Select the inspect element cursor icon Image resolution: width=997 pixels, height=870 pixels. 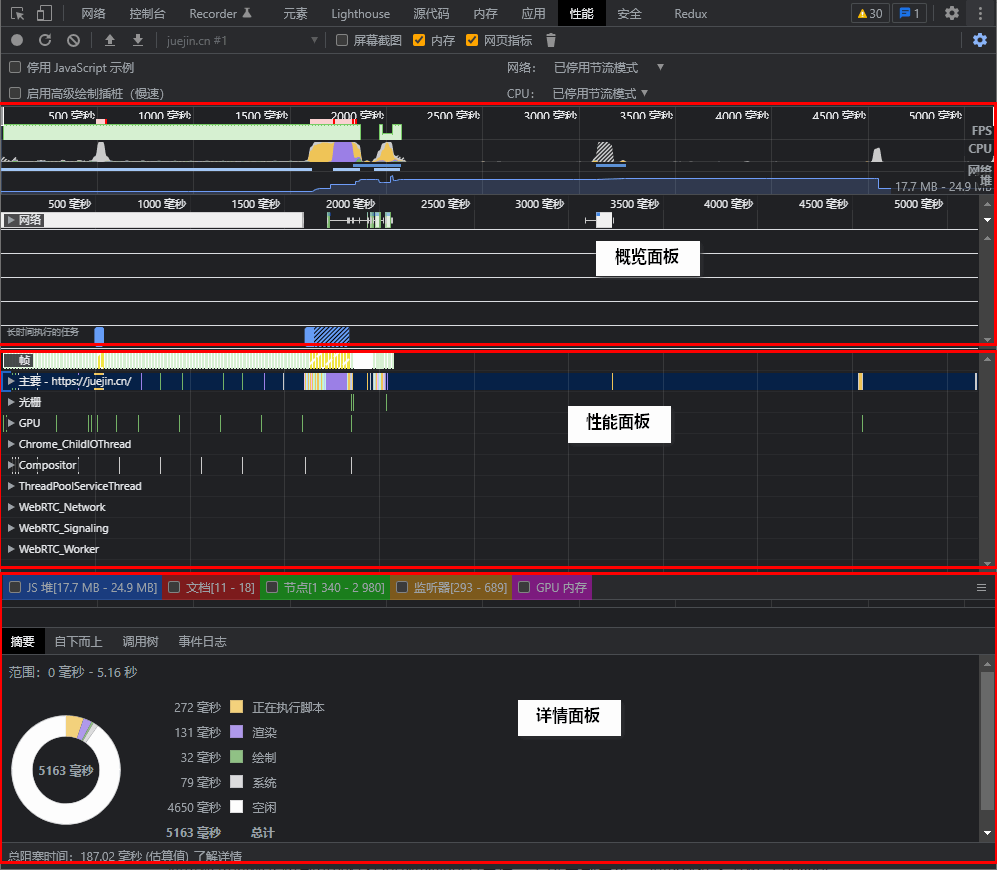point(17,13)
